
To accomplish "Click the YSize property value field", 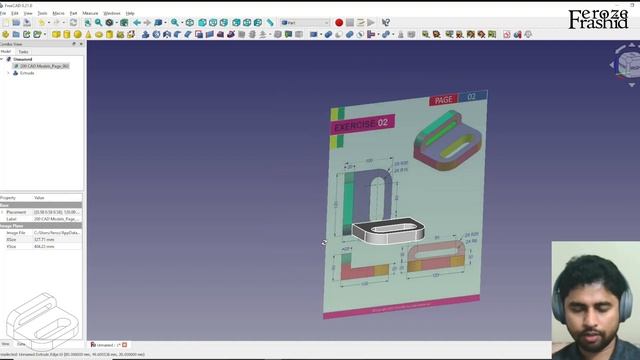I will (57, 247).
